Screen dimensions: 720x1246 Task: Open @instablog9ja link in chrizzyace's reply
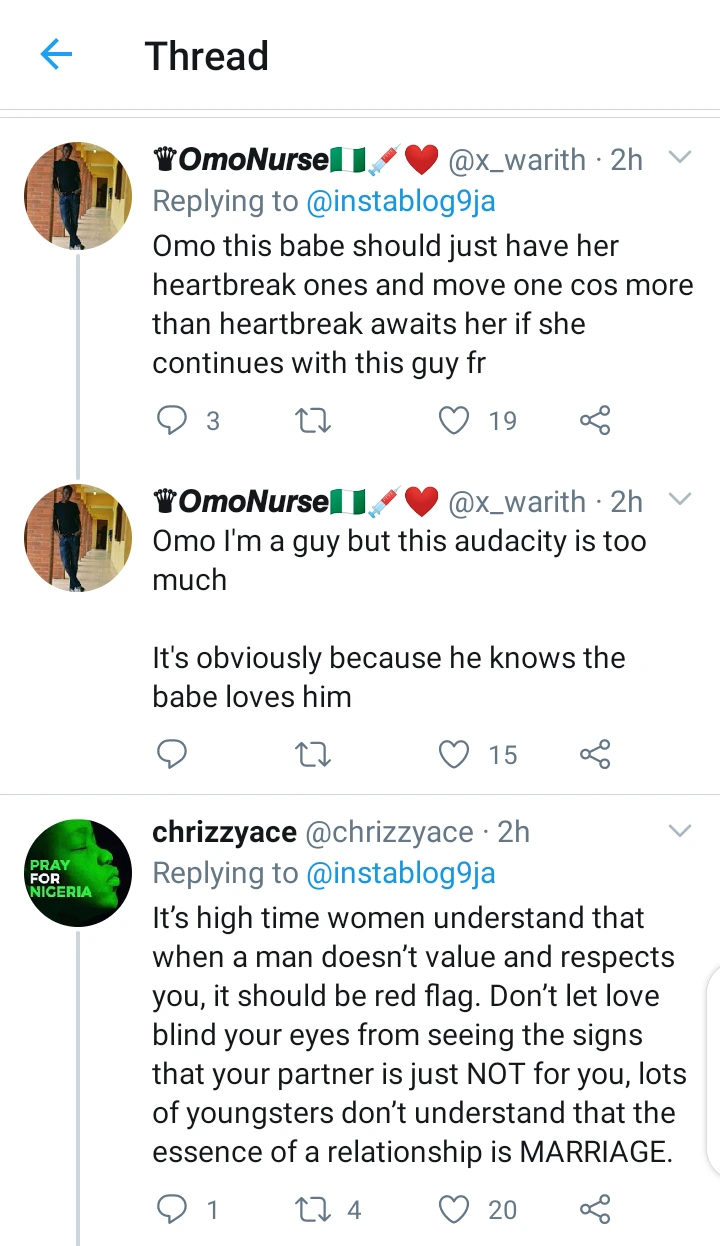pyautogui.click(x=400, y=874)
